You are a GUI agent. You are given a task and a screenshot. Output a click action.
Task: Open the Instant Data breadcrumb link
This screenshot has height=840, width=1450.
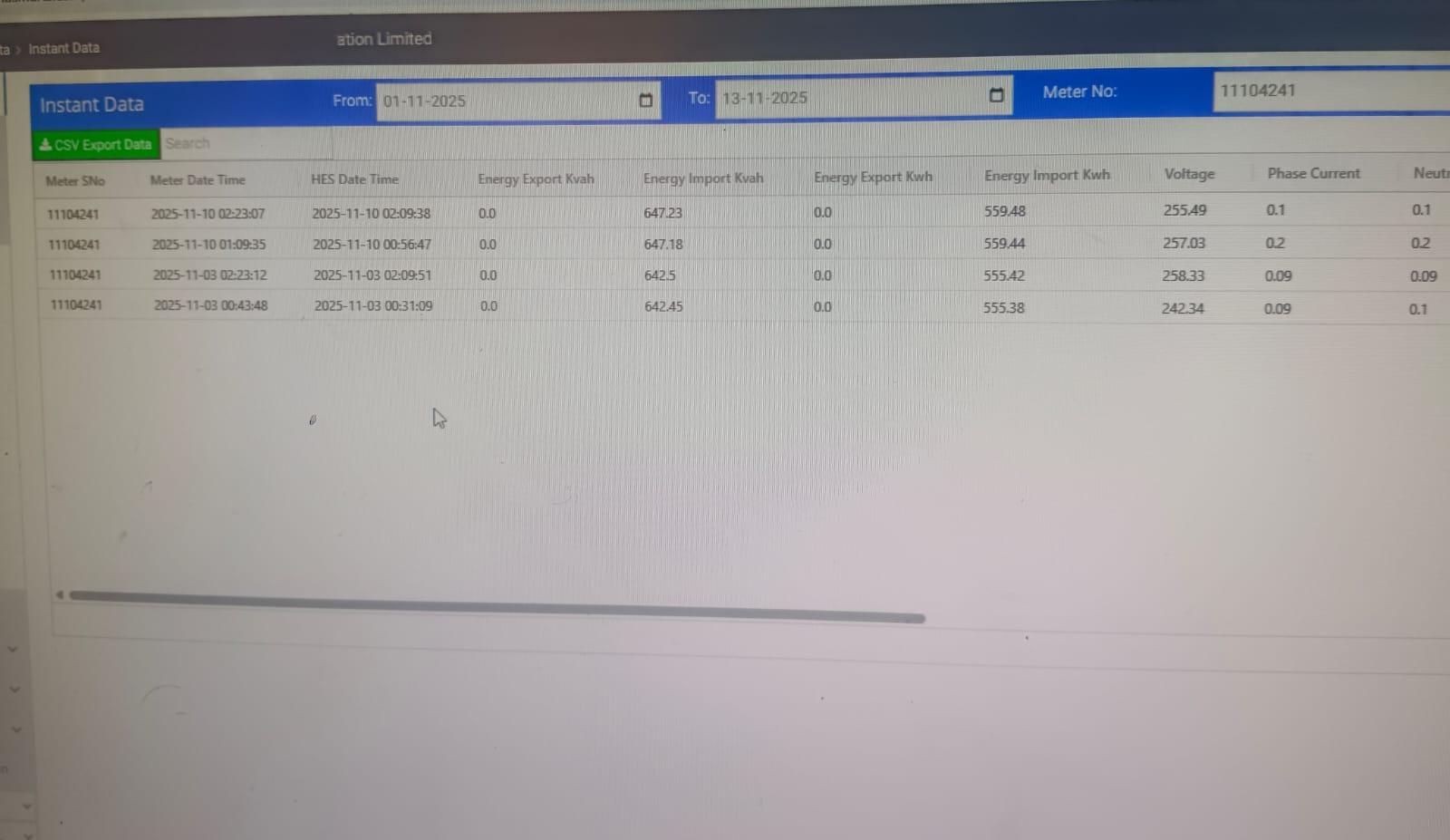pyautogui.click(x=63, y=48)
